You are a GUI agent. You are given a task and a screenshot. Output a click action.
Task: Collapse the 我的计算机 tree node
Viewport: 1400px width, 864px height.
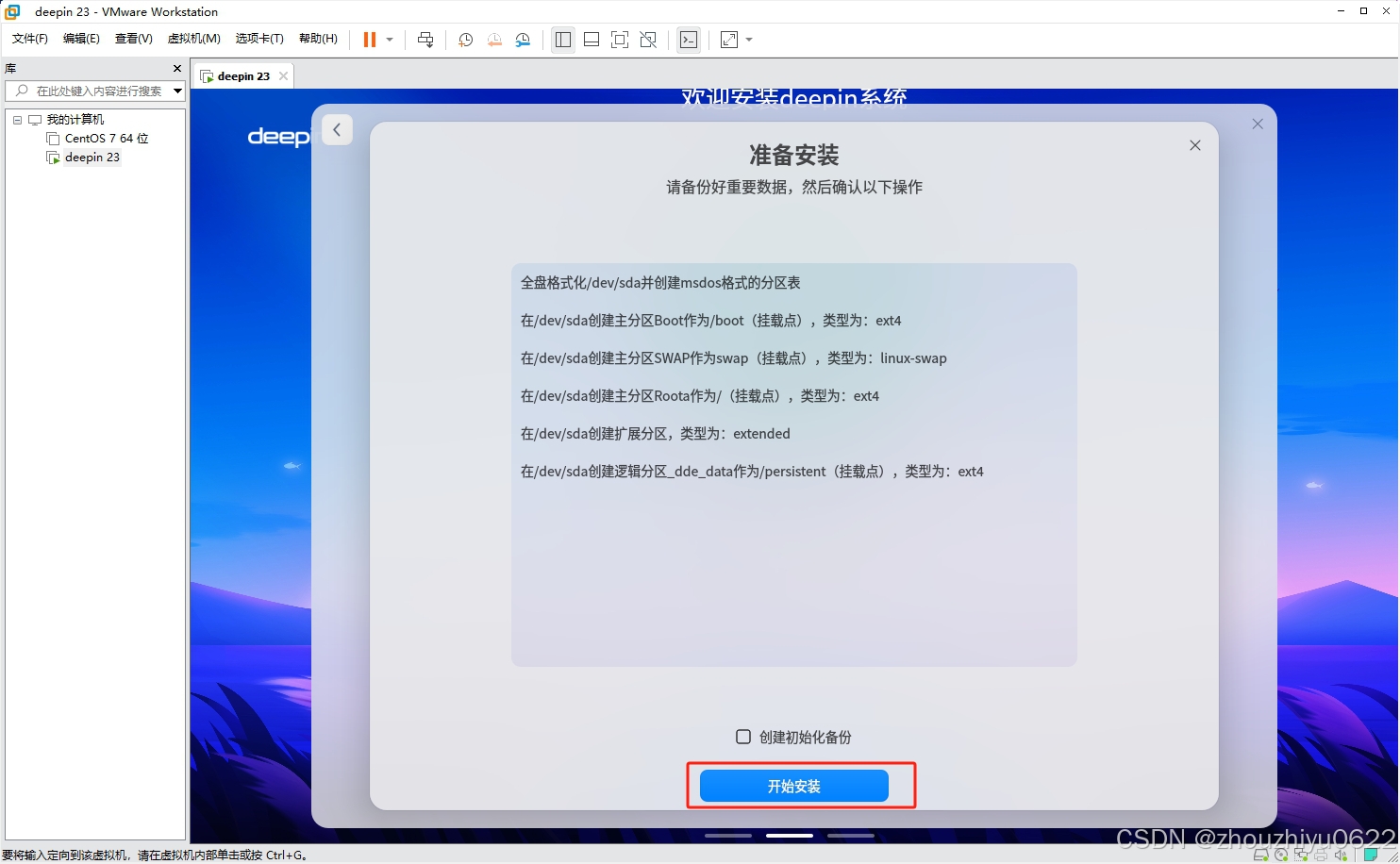point(17,120)
